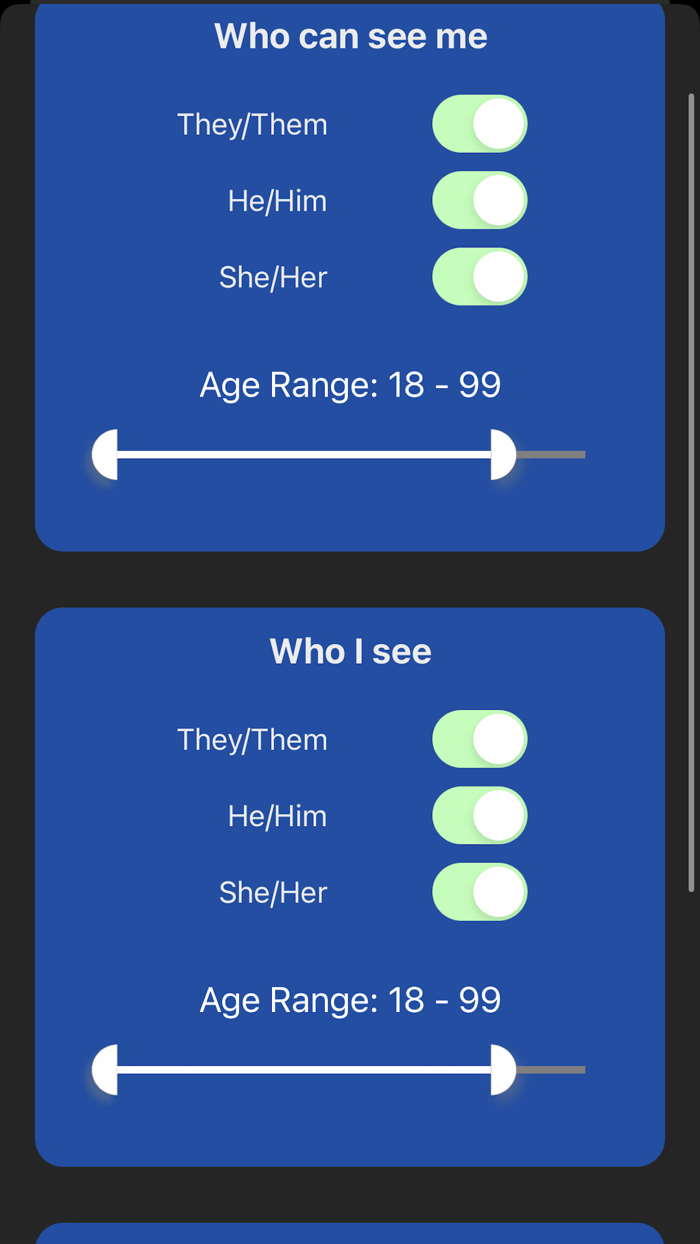Viewport: 700px width, 1244px height.
Task: Disable He/Him switch in Who can see me
Action: click(x=479, y=201)
